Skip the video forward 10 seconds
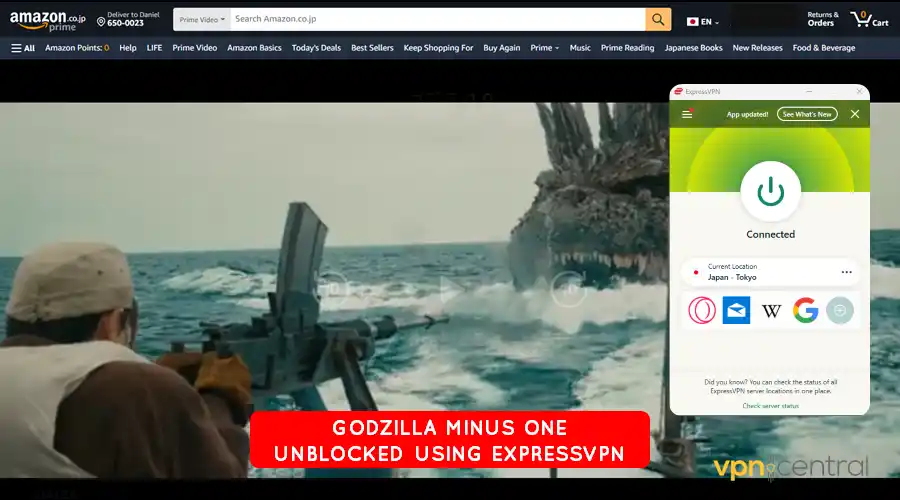 [x=569, y=289]
